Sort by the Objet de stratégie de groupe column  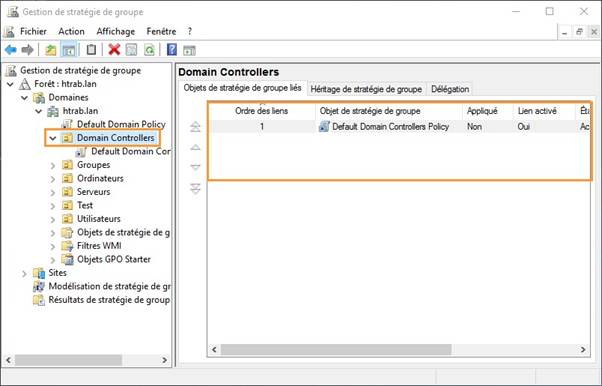coord(389,111)
